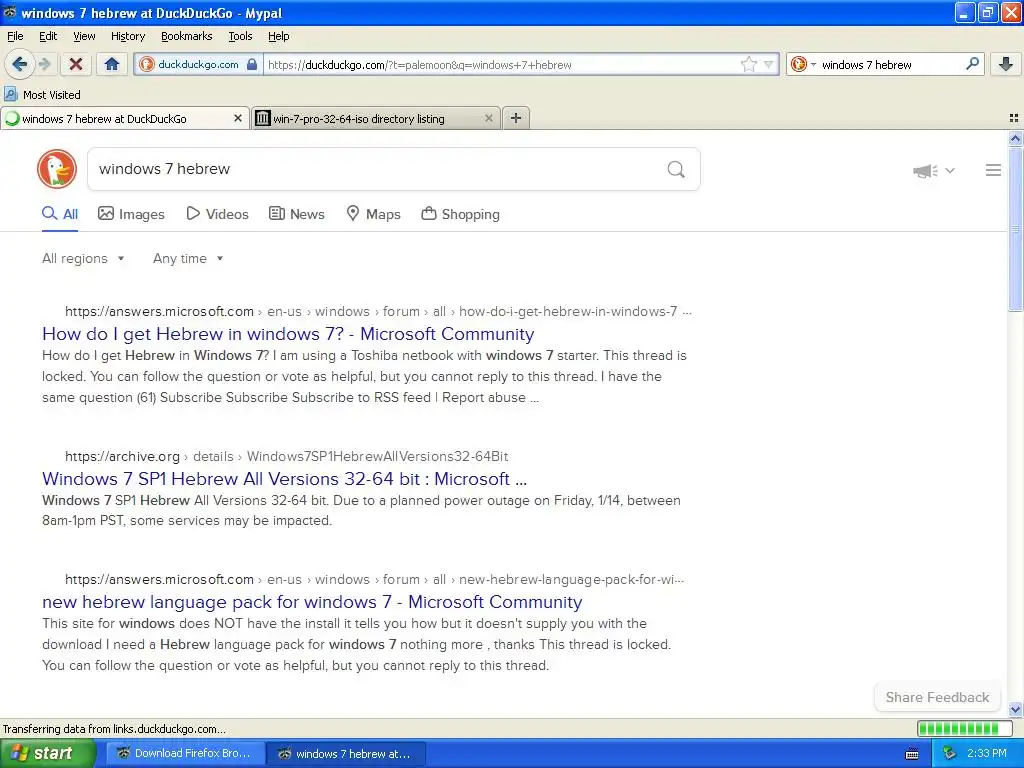Open 'Windows 7 SP1 Hebrew All Versions' result

(284, 479)
